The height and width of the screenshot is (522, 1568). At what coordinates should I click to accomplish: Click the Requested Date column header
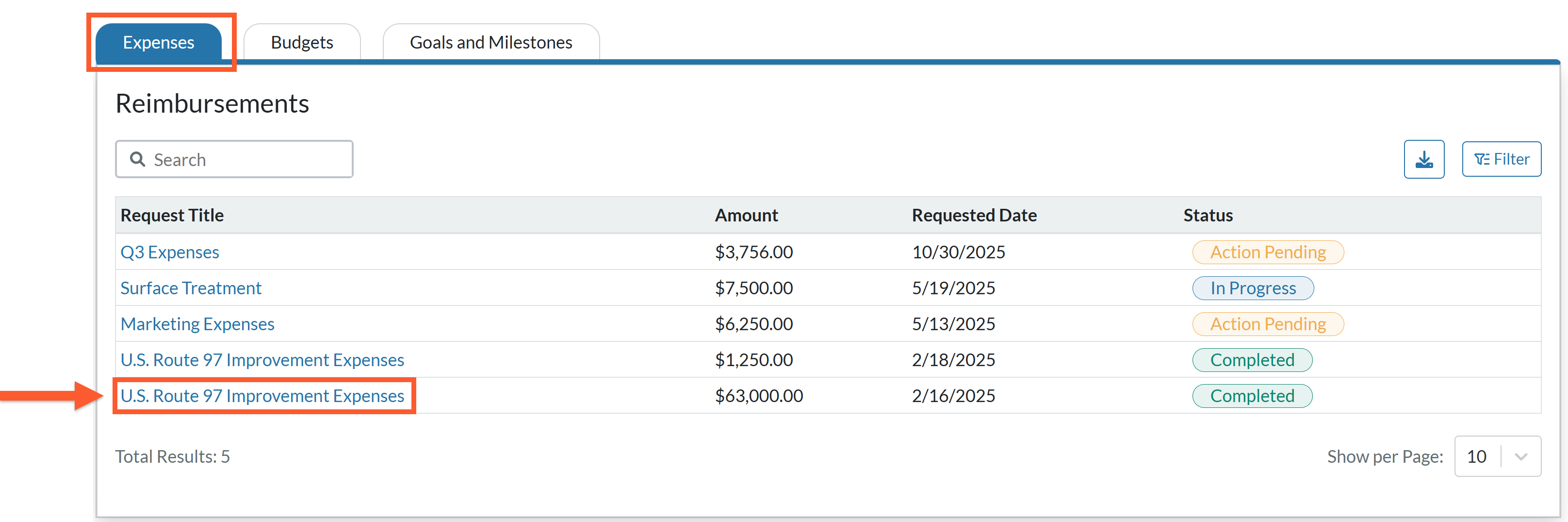[974, 215]
